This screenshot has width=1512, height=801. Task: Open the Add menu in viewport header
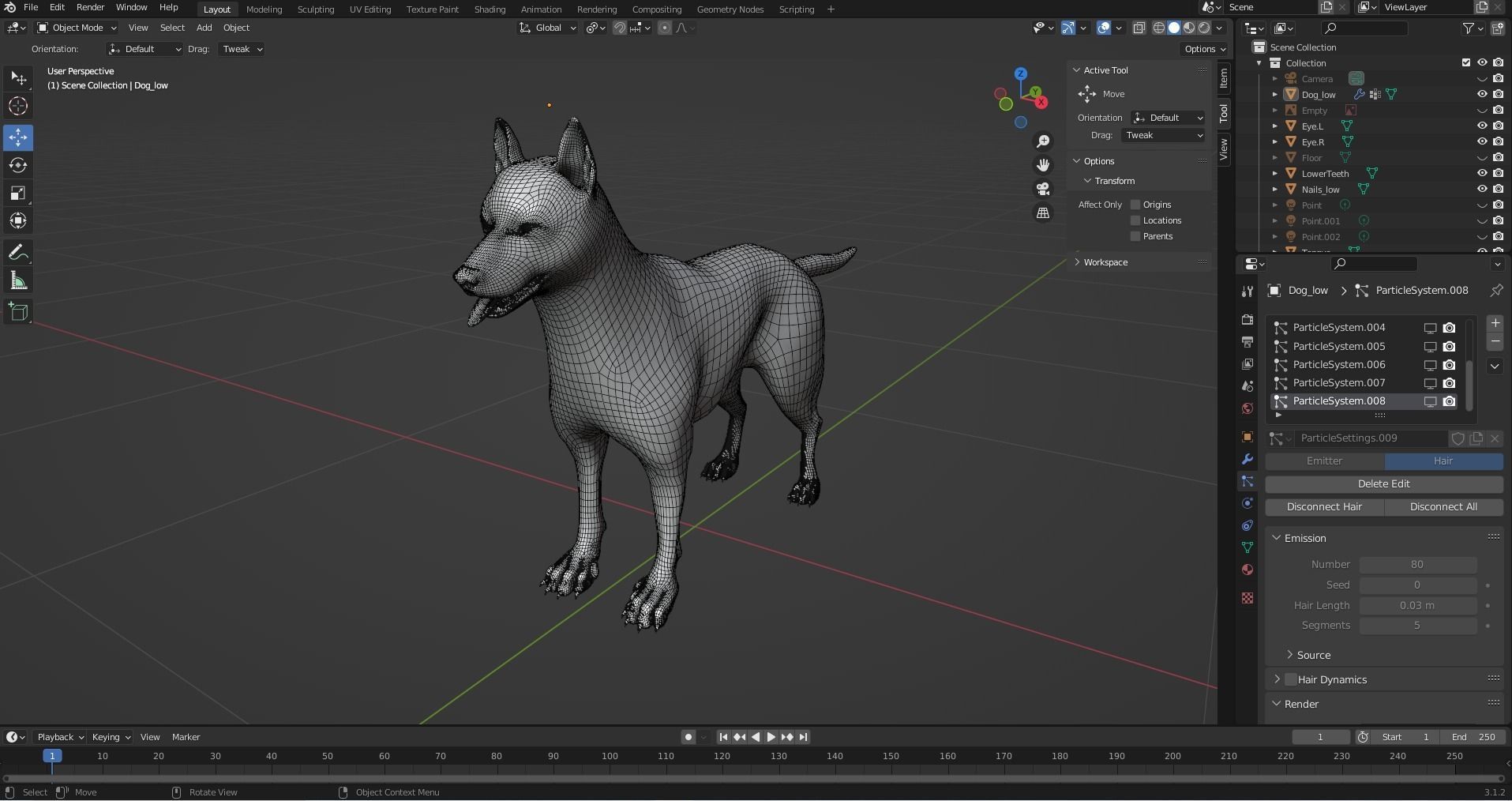pyautogui.click(x=204, y=28)
